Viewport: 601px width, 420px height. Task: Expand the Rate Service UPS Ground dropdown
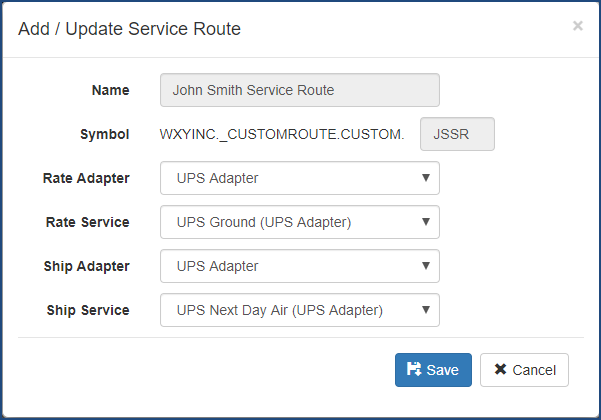[299, 222]
